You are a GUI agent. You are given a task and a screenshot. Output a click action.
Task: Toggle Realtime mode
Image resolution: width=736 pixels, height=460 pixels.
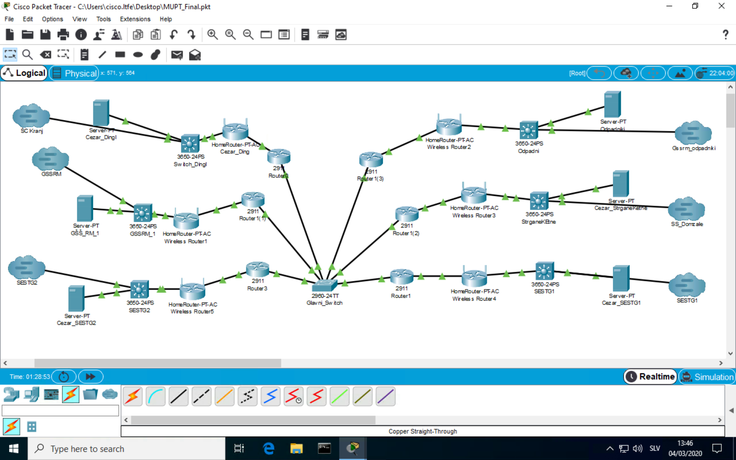click(x=651, y=376)
